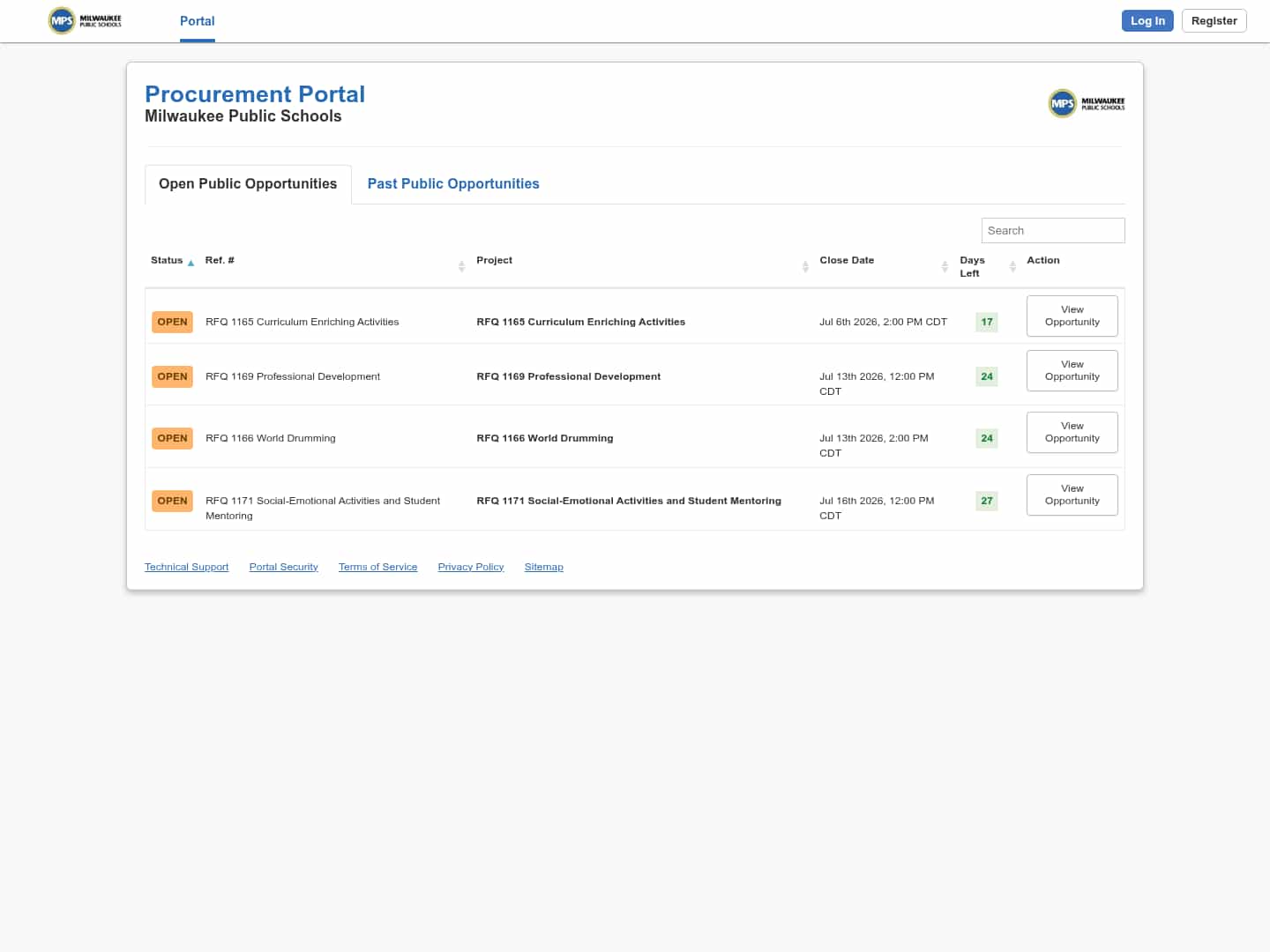
Task: Click Ref. # cell RFQ 1165 Curriculum Enriching
Action: 302,322
